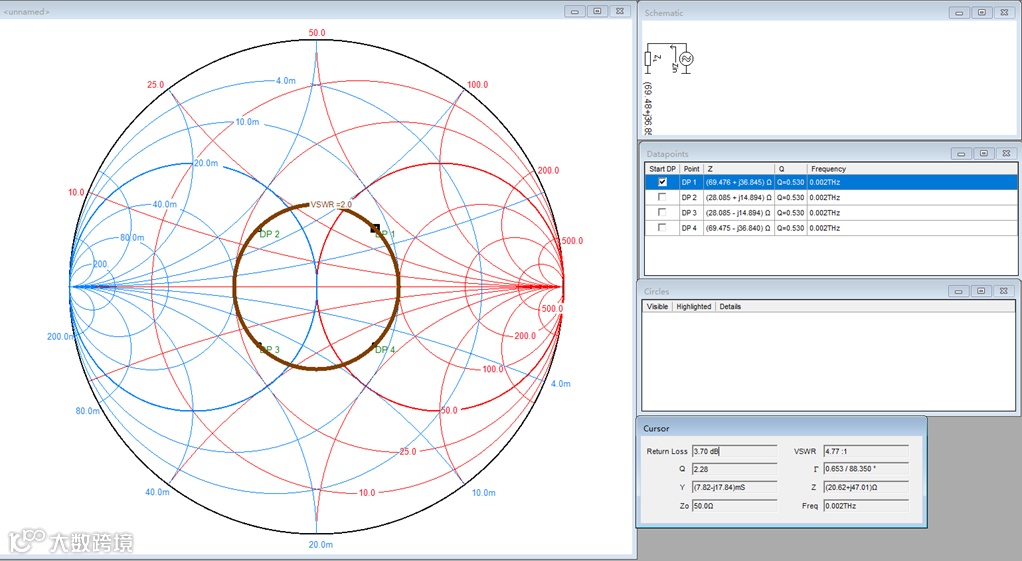Uncheck the Start DP checkbox for DP 1
The height and width of the screenshot is (561, 1022).
point(661,183)
